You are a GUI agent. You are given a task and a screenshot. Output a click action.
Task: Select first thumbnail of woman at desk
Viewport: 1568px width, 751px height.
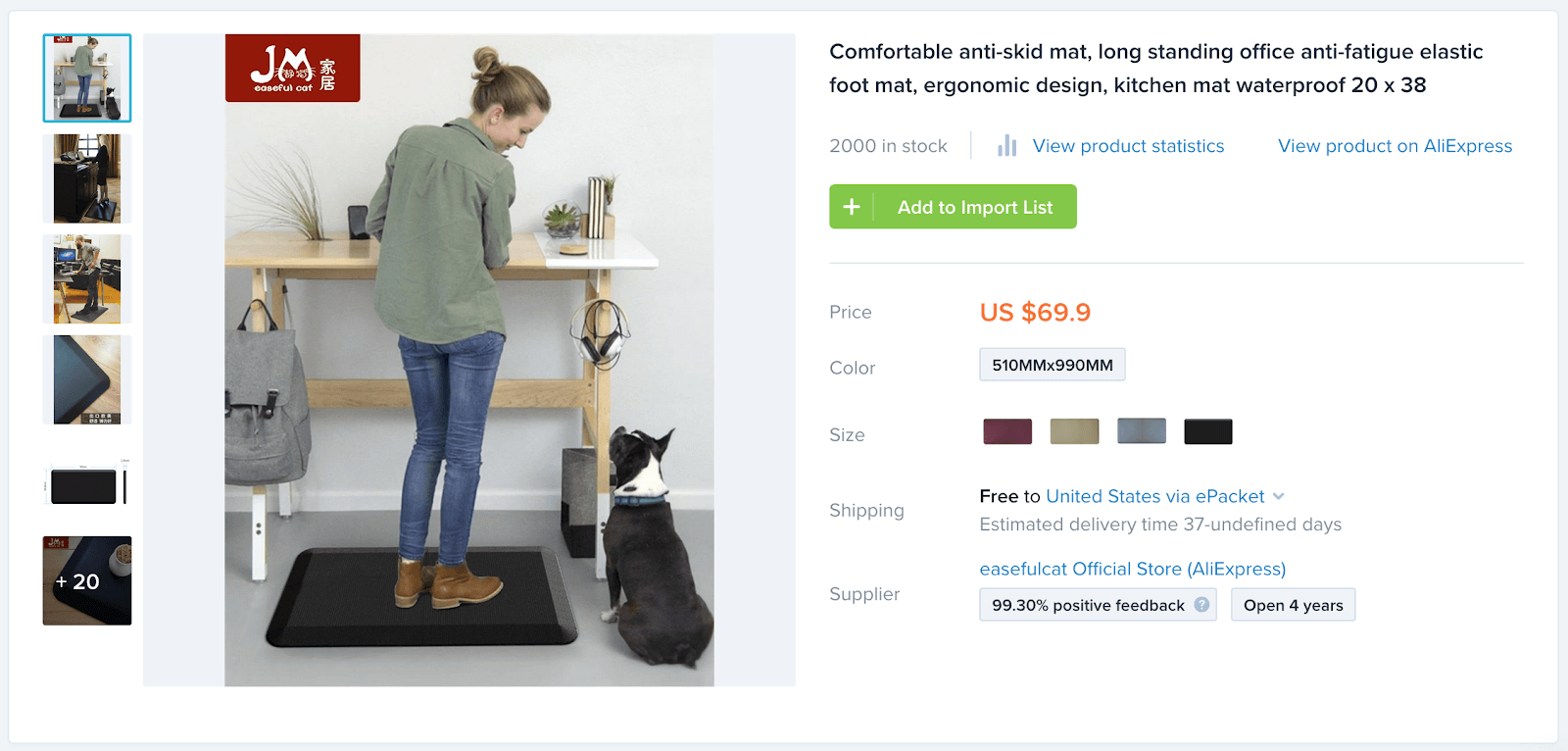click(87, 78)
